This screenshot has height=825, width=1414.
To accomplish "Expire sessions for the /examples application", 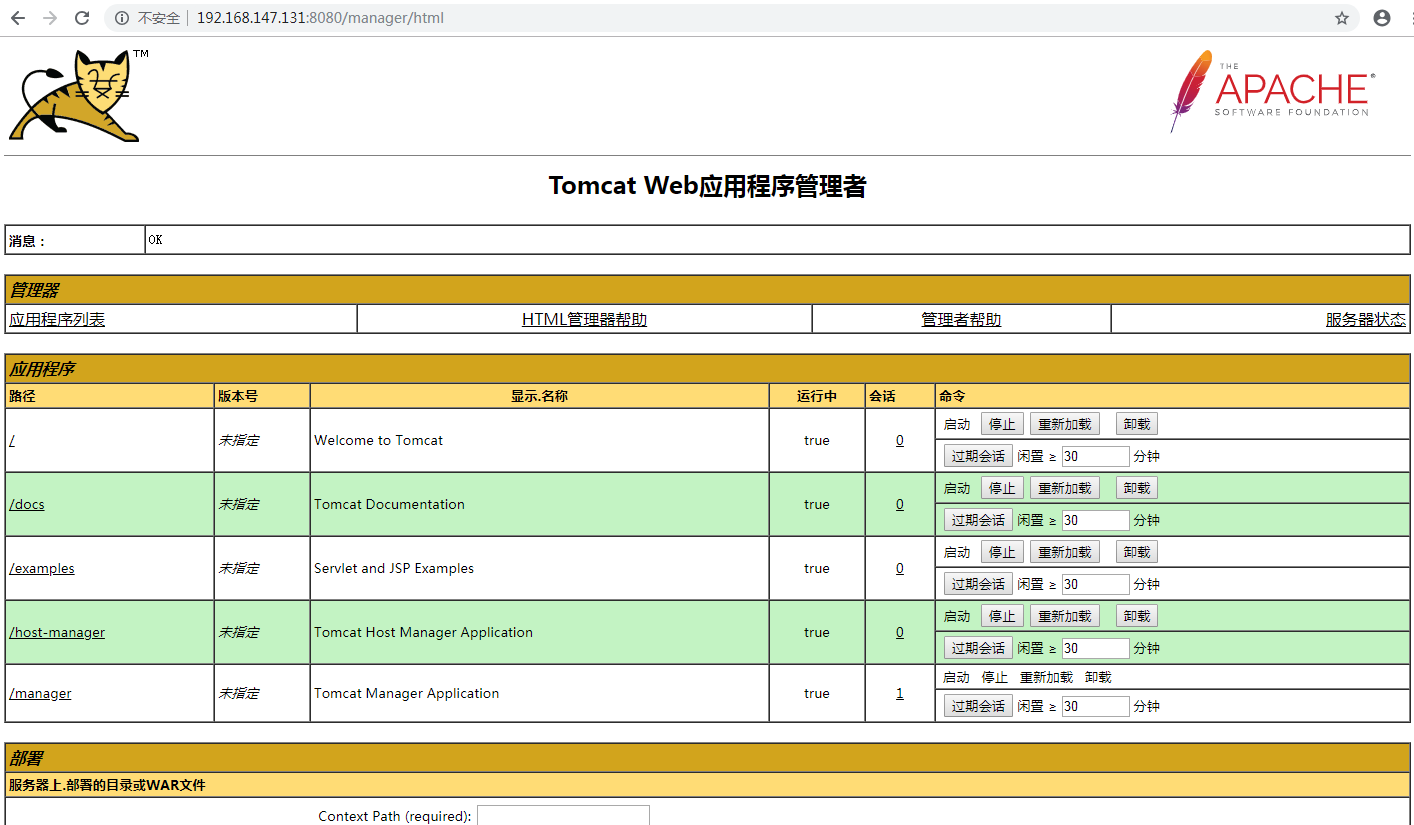I will pyautogui.click(x=978, y=584).
